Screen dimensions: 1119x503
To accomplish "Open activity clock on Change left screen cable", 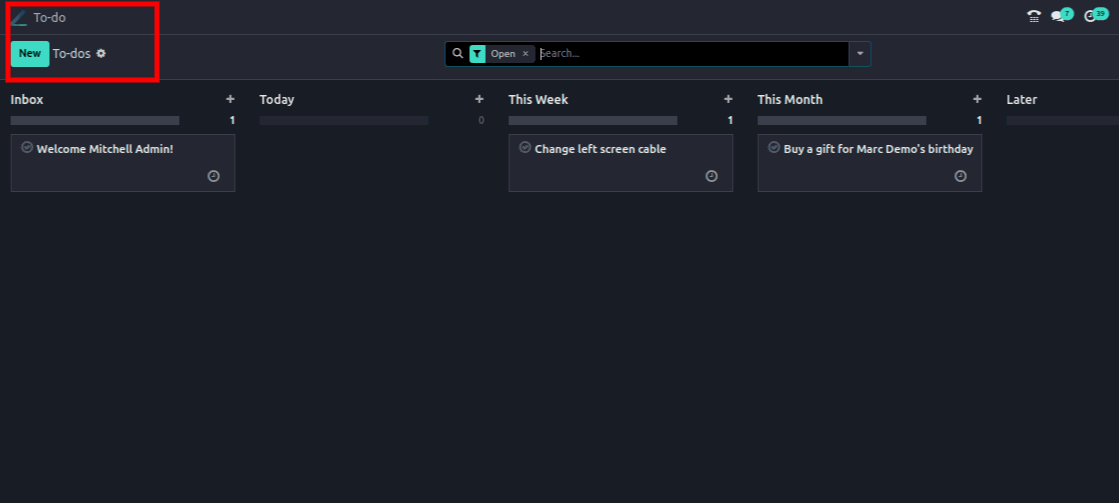I will [711, 176].
